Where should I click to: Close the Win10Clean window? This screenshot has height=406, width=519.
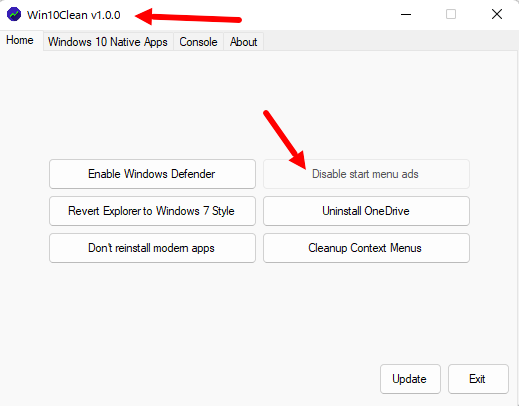click(497, 14)
